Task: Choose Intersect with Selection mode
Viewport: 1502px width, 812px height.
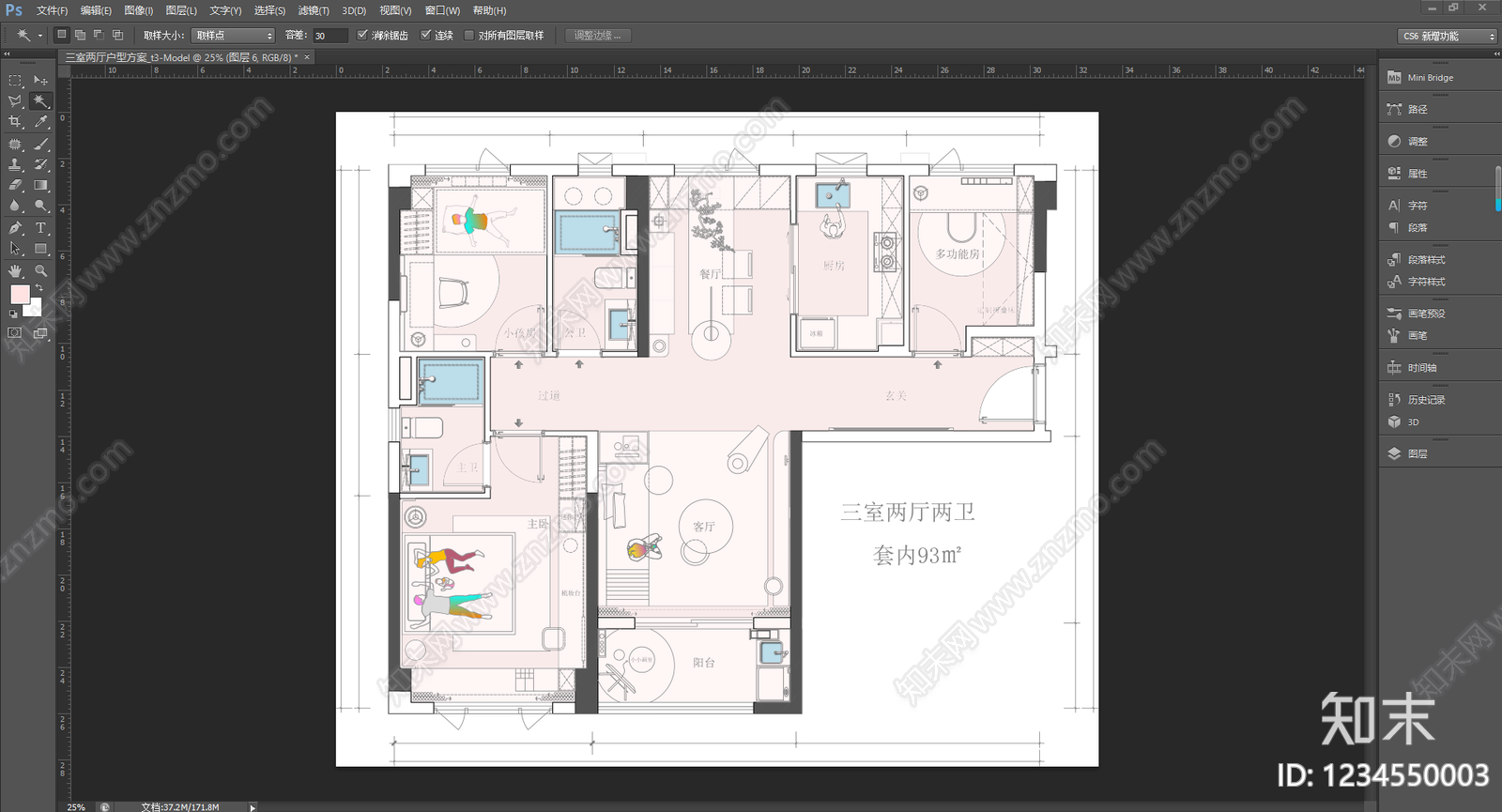Action: pos(117,35)
